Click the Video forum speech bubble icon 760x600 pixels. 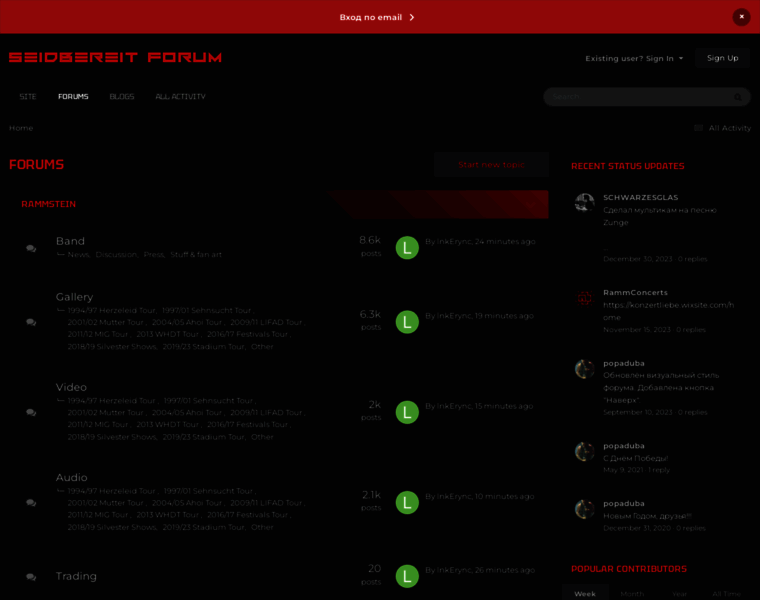point(31,412)
